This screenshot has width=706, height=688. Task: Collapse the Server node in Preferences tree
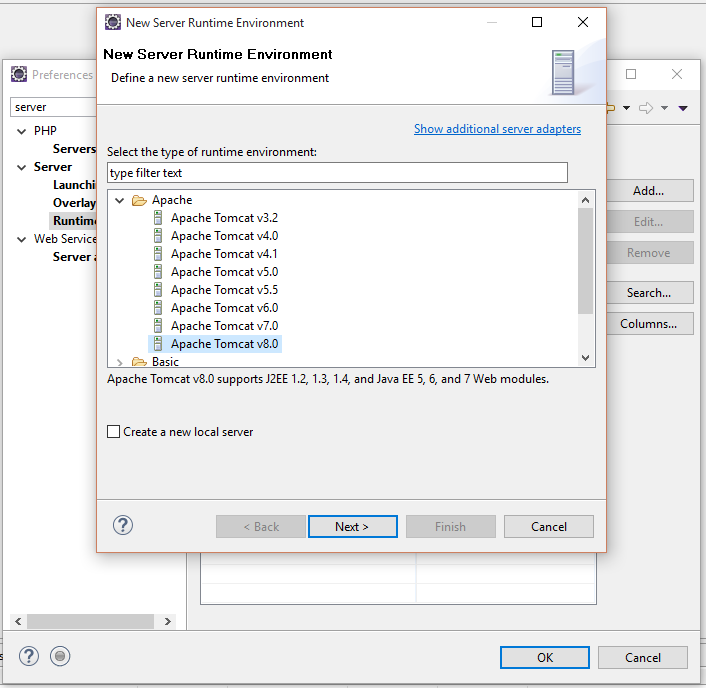[x=21, y=167]
